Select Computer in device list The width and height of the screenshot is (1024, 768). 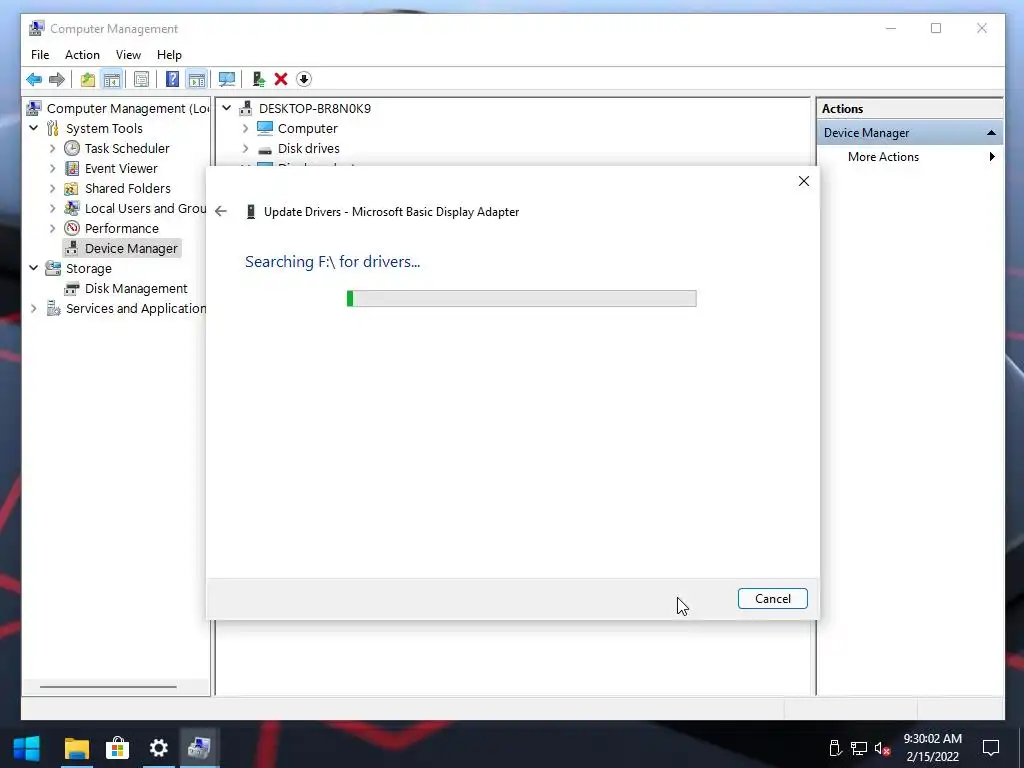click(308, 129)
